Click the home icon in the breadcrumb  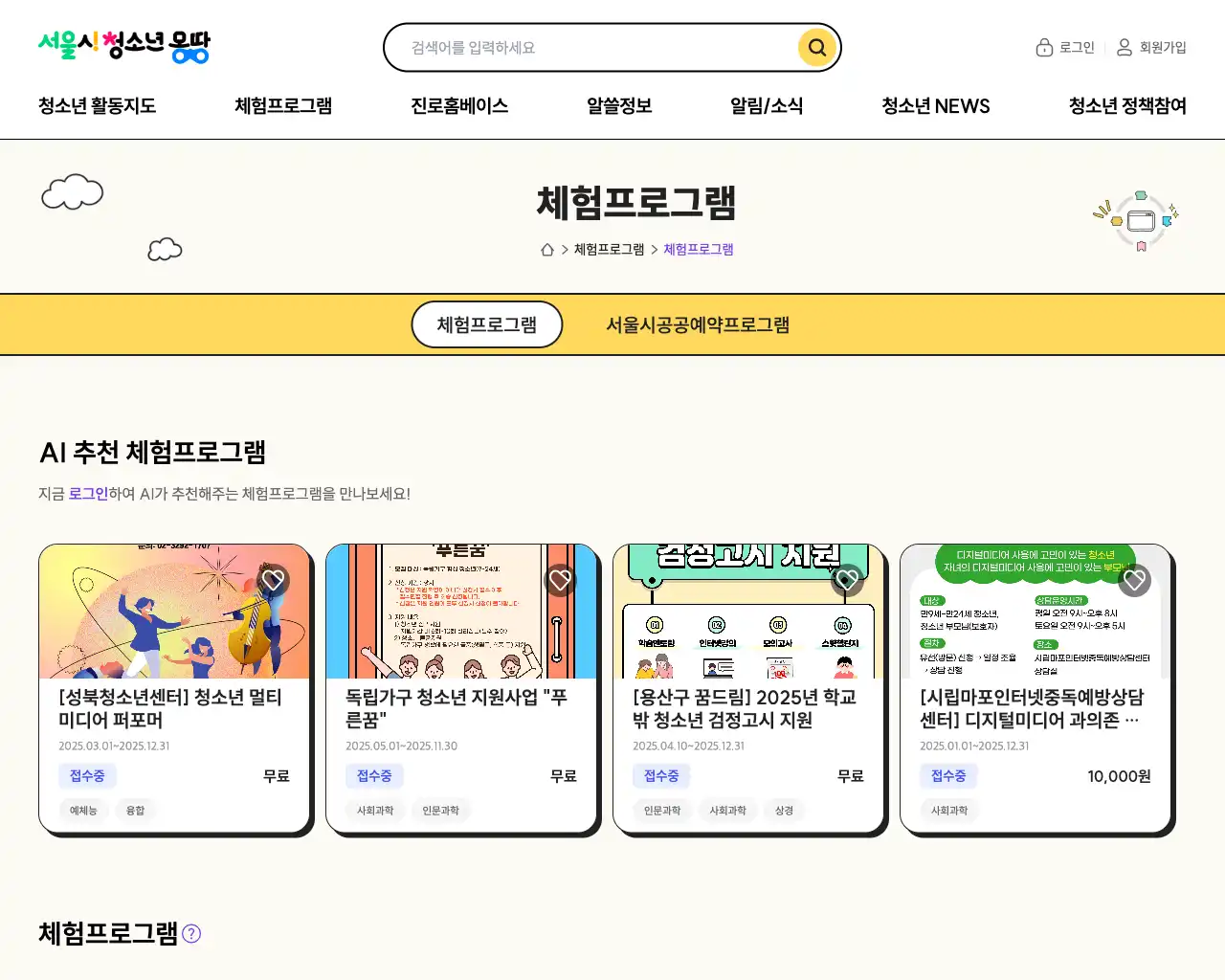pos(547,250)
